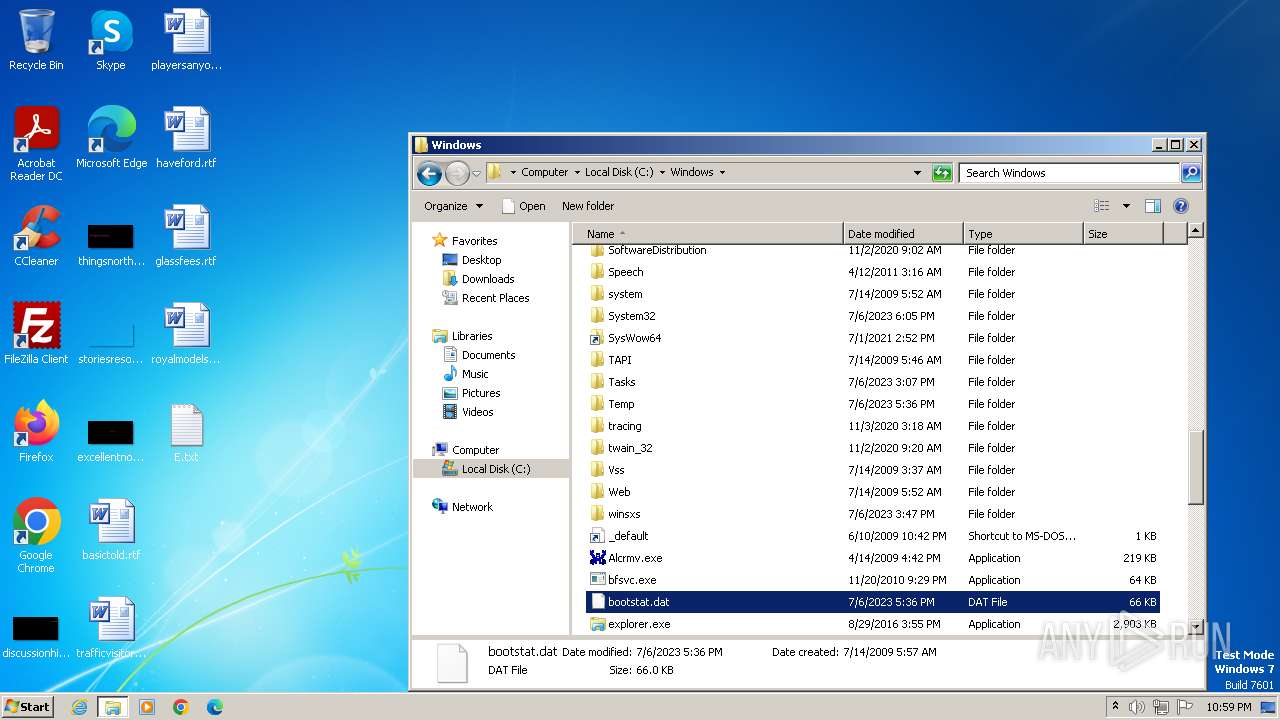1280x720 pixels.
Task: Select glassfees.rtf document on desktop
Action: (x=186, y=236)
